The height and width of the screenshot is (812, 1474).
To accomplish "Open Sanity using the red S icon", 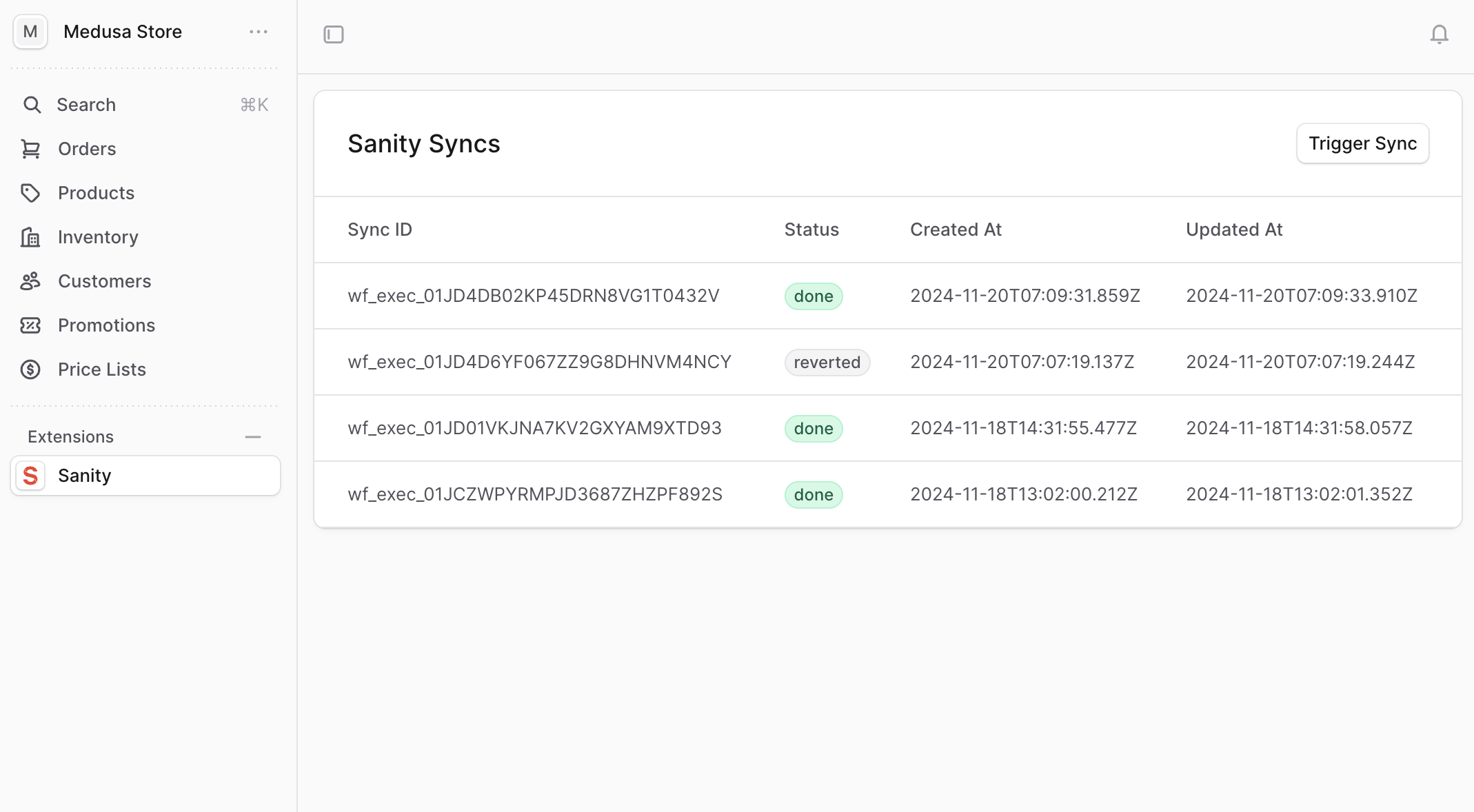I will 30,476.
